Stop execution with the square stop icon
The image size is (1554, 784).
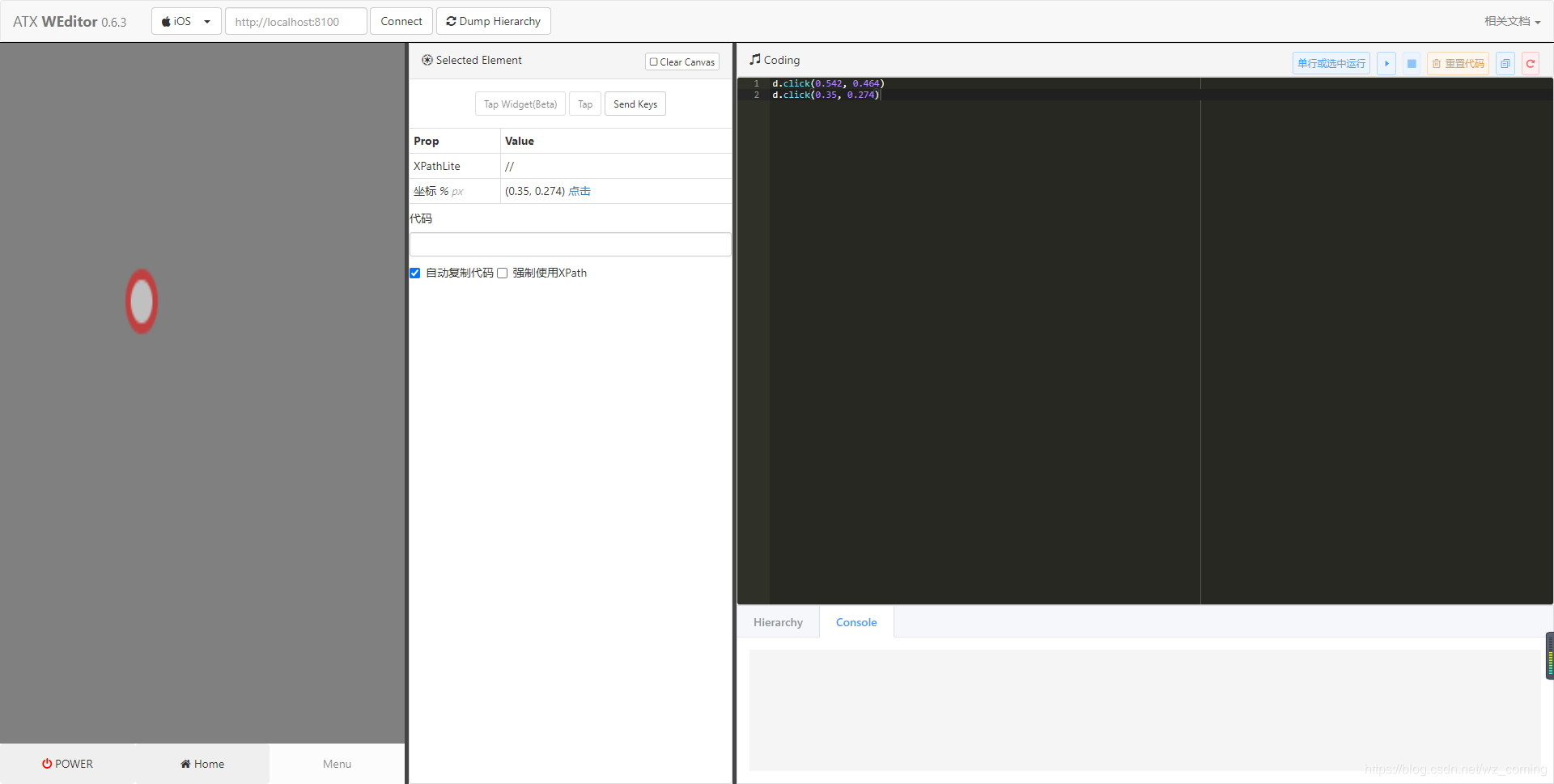click(x=1412, y=63)
